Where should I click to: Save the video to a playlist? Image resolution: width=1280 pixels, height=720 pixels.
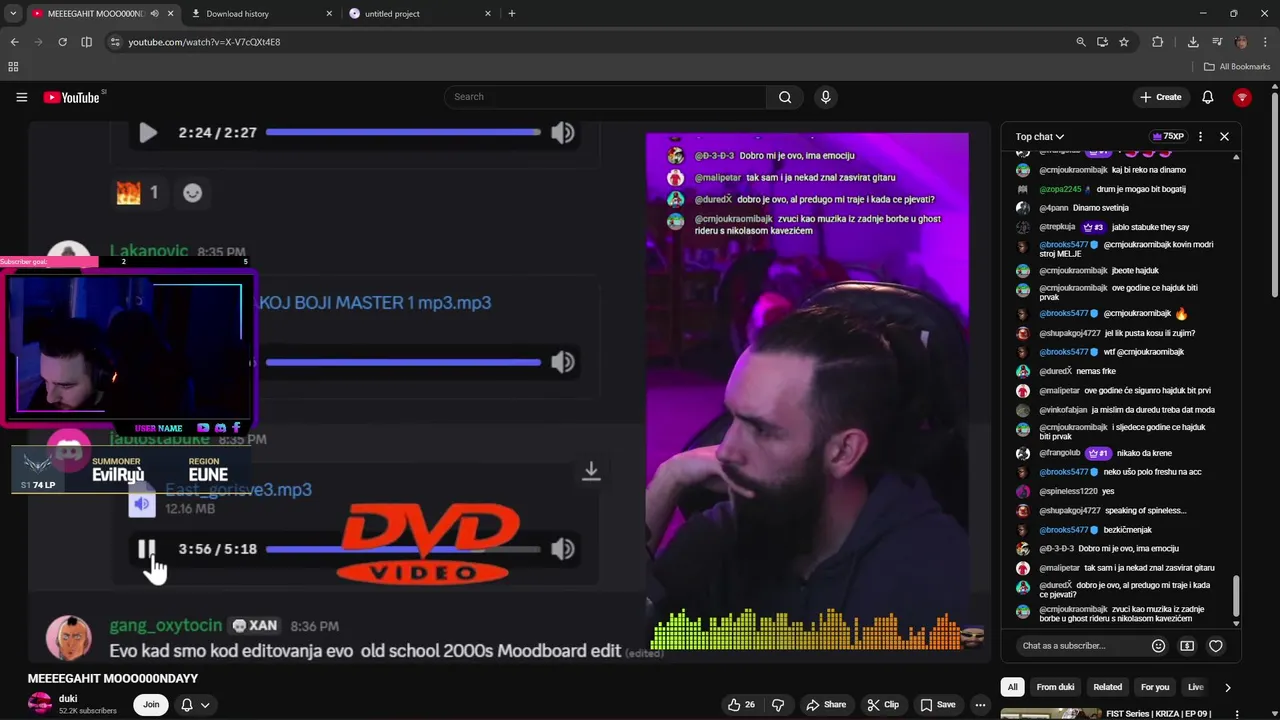coord(938,705)
